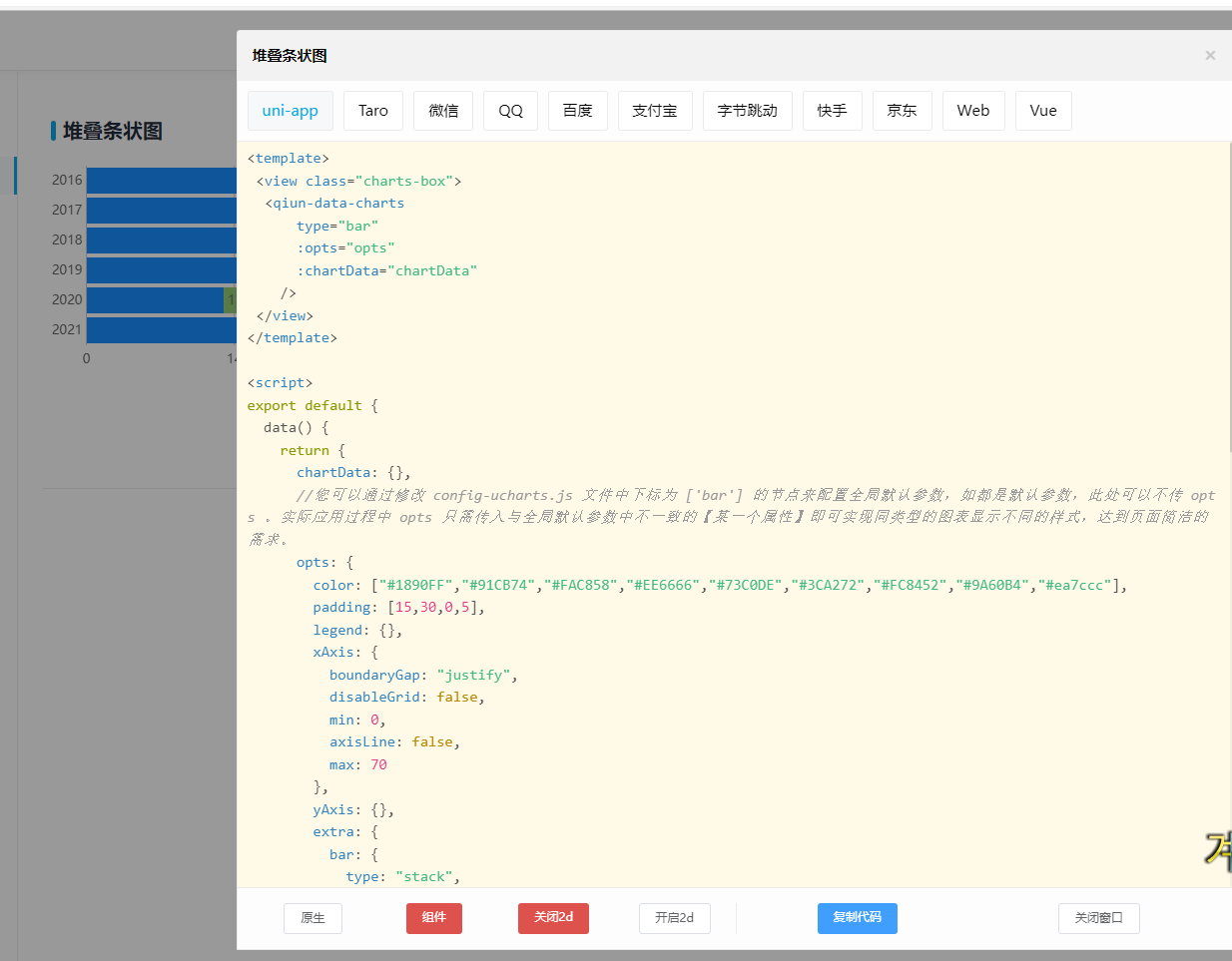Click the 'chartData: {},' code line
Screen dimensions: 1232x961
[x=353, y=472]
